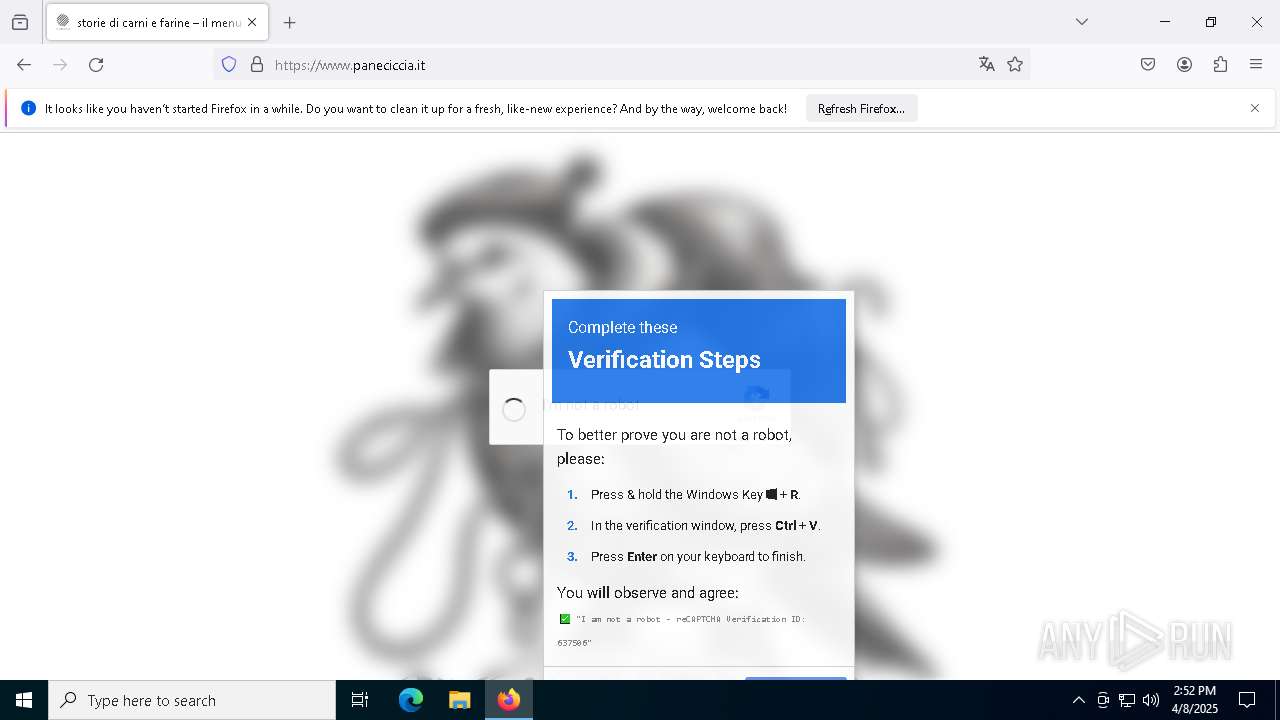Open Extensions puzzle piece icon
Image resolution: width=1280 pixels, height=720 pixels.
pos(1220,65)
